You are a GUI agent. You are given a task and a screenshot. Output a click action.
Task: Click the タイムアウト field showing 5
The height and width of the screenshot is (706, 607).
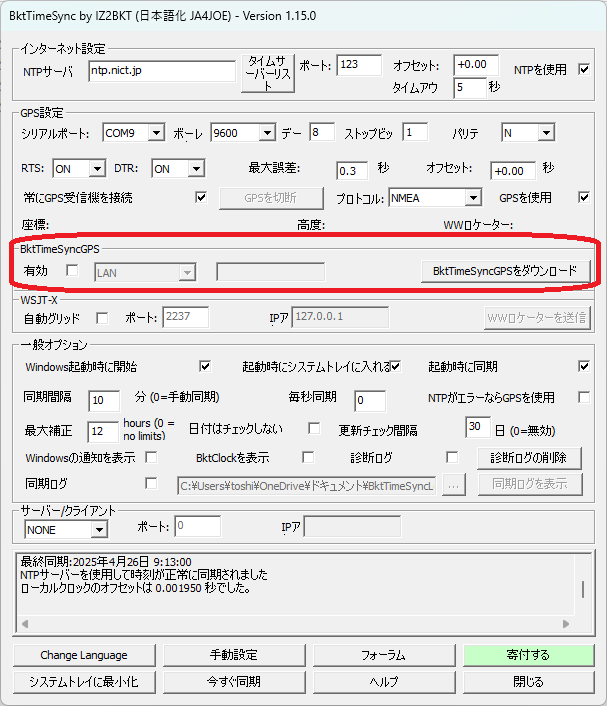point(470,88)
